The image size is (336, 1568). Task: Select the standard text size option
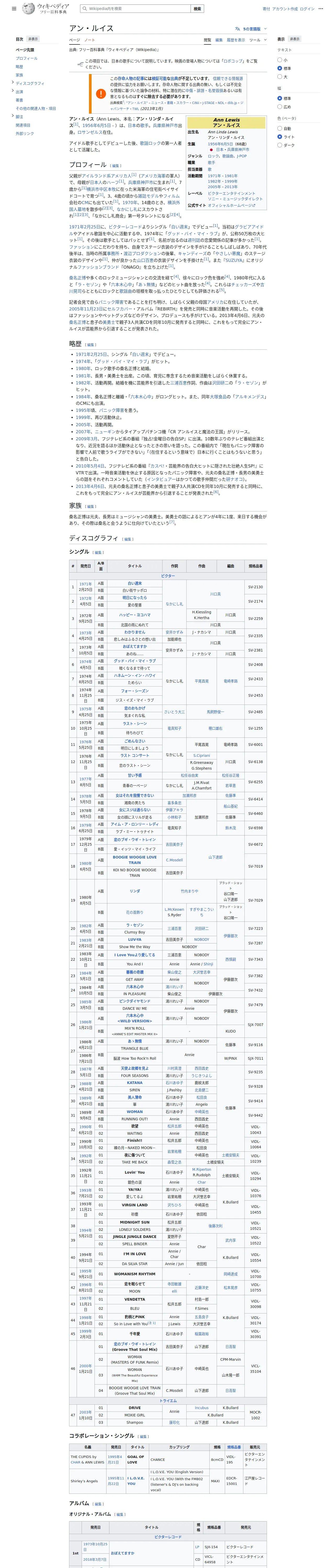click(280, 69)
